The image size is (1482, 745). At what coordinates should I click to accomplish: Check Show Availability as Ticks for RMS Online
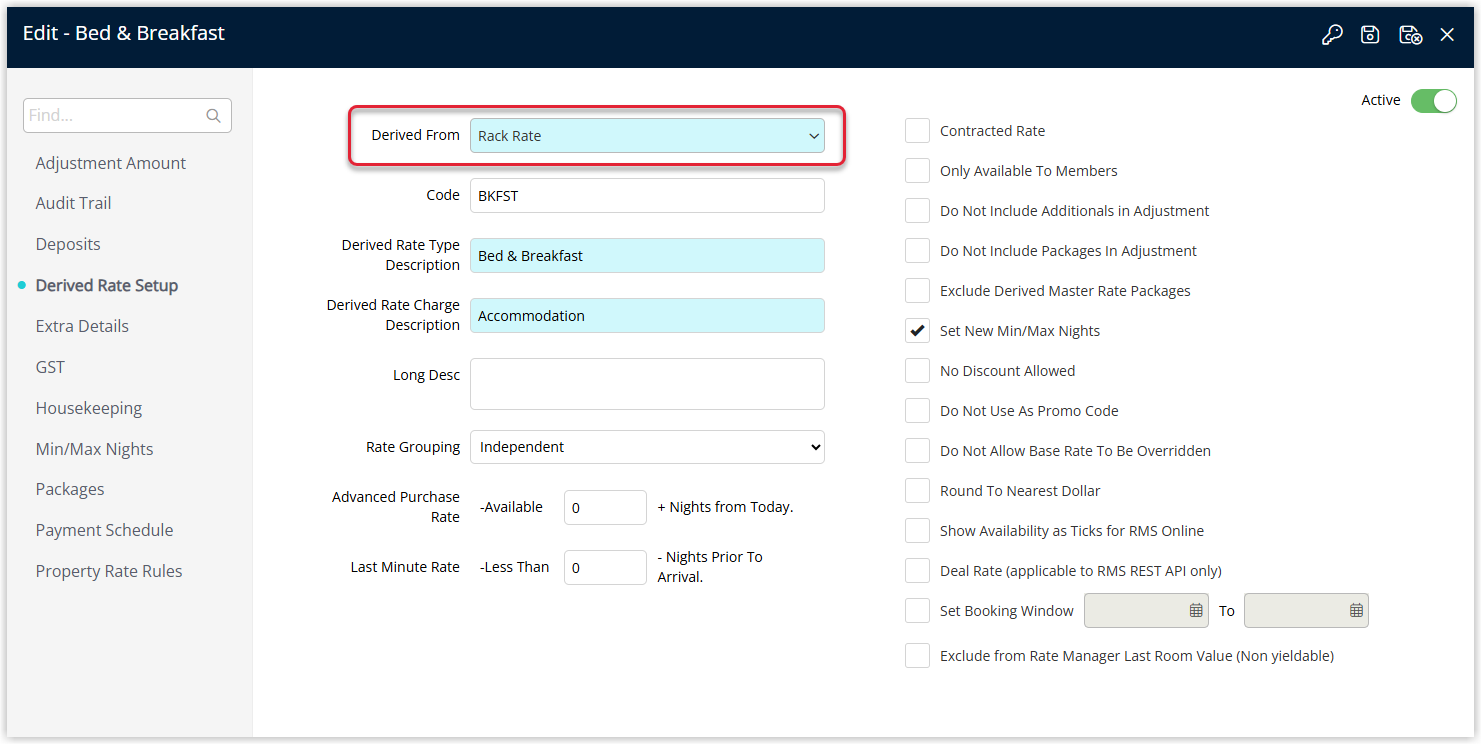point(917,531)
